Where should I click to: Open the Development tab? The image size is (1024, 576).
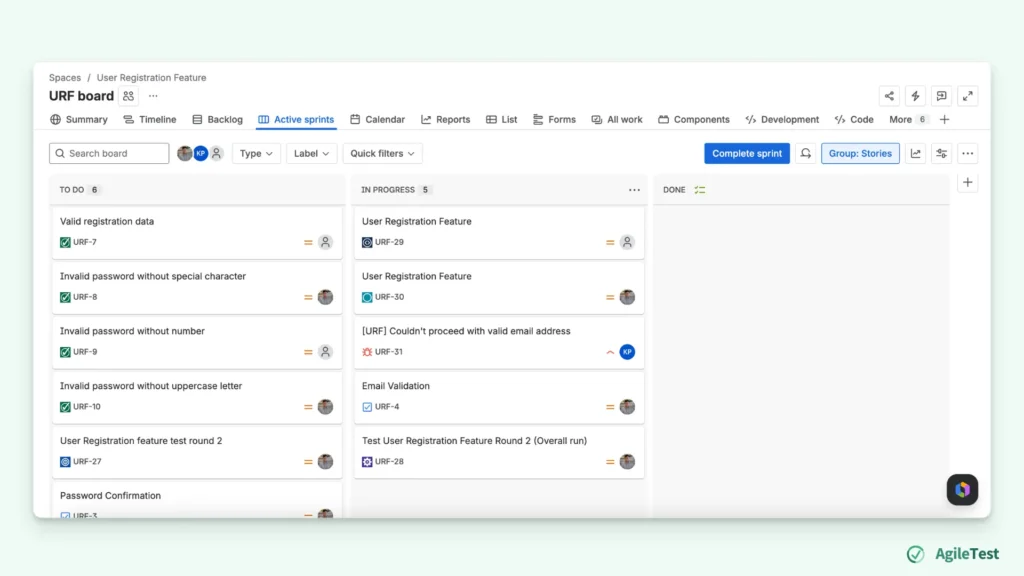click(x=782, y=120)
